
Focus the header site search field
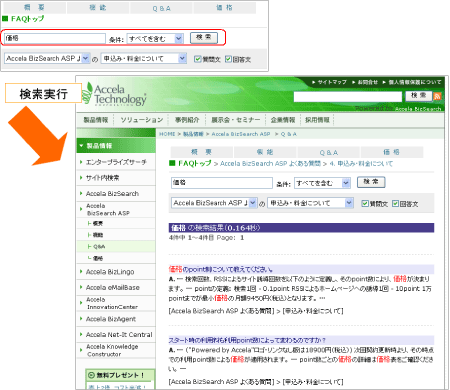[x=348, y=97]
